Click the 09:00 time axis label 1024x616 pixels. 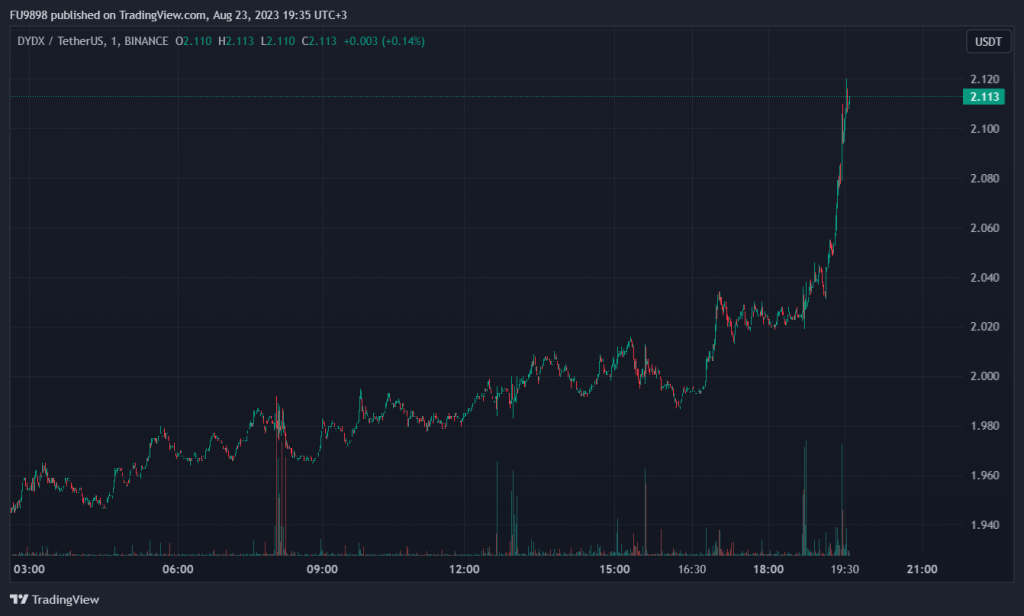(322, 570)
